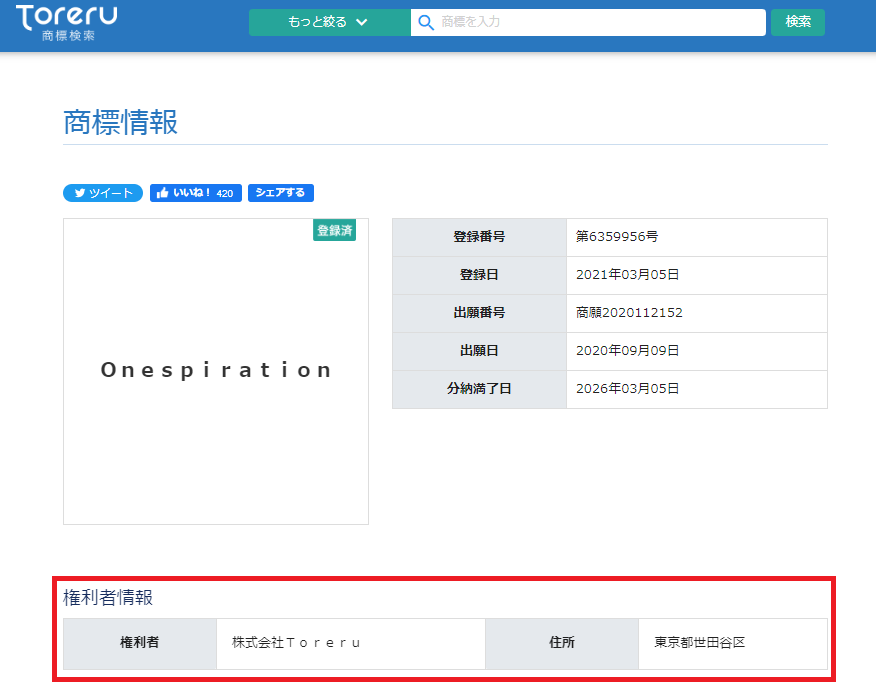Like with the いいね! 420 button
876x692 pixels.
coord(196,193)
